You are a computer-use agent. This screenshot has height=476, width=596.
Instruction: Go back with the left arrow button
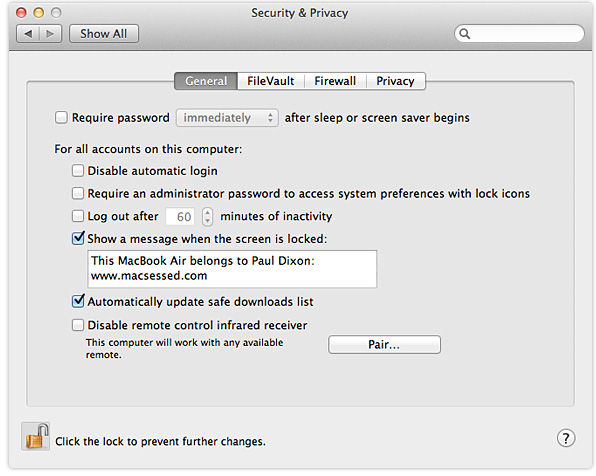coord(28,34)
